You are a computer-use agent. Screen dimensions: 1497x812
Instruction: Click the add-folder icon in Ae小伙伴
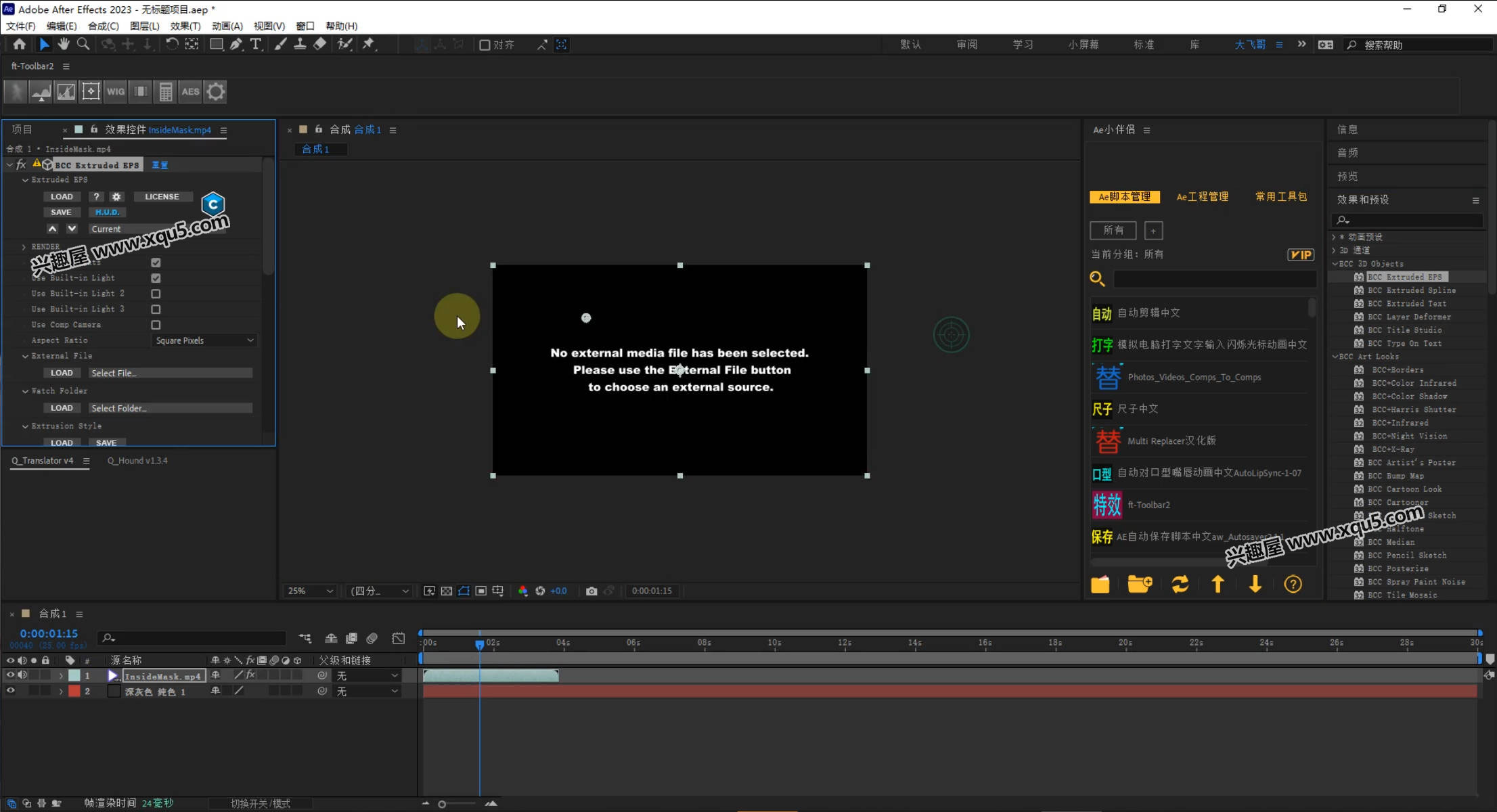coord(1140,584)
